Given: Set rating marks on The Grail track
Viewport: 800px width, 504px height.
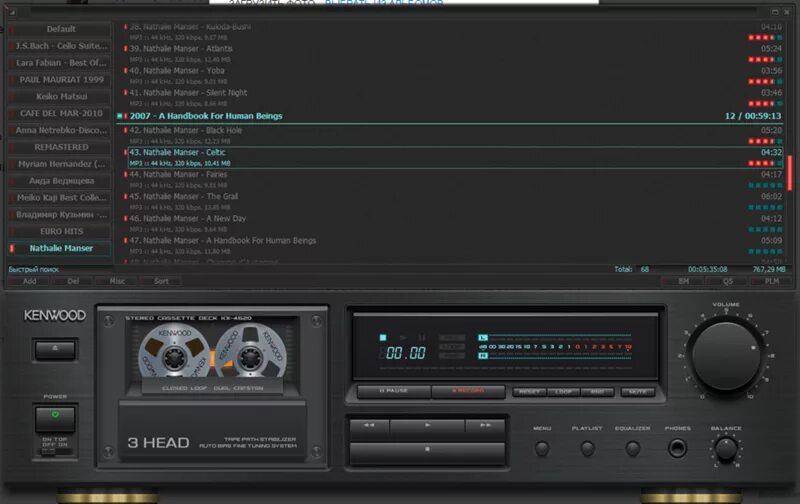Looking at the screenshot, I should coord(765,207).
